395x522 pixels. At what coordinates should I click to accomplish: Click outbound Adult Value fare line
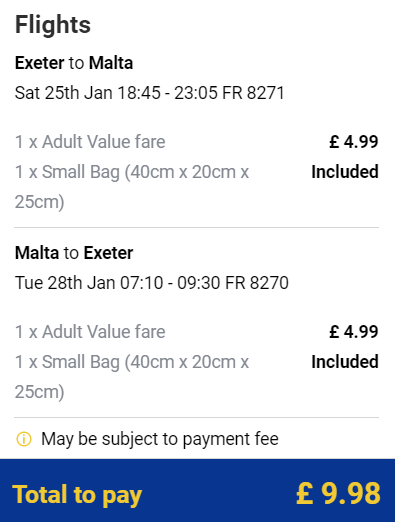(x=90, y=142)
